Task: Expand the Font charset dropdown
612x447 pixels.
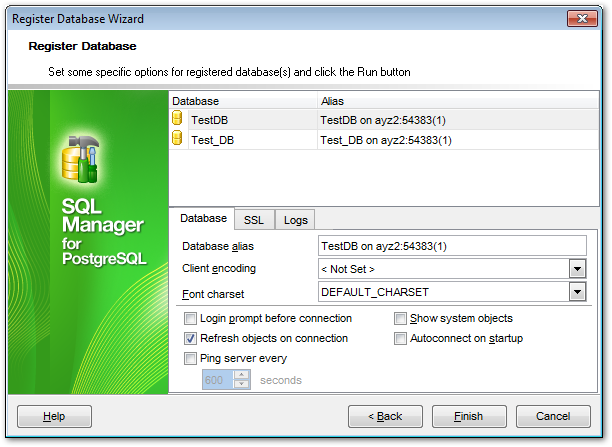Action: pyautogui.click(x=577, y=292)
